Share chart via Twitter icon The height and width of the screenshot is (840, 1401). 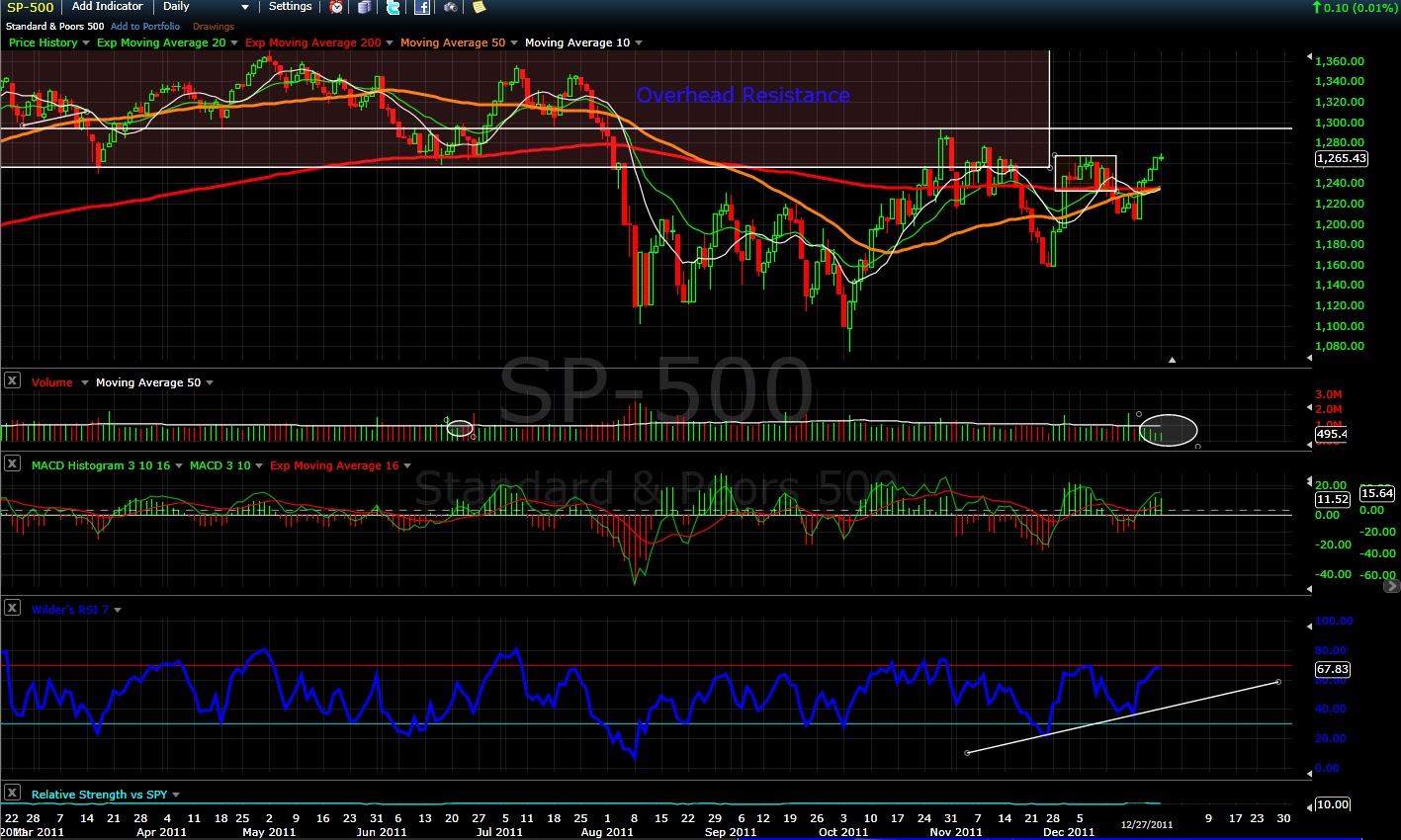(x=393, y=7)
